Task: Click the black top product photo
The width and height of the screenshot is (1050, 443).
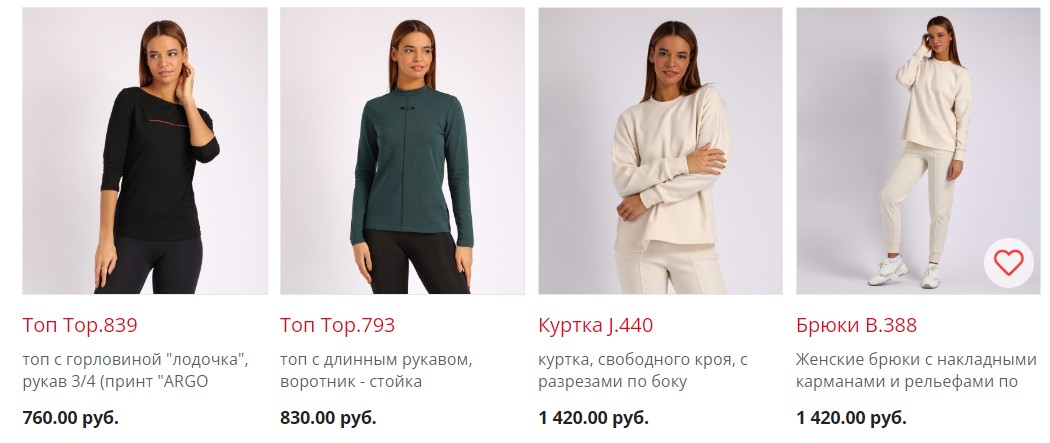Action: coord(145,151)
